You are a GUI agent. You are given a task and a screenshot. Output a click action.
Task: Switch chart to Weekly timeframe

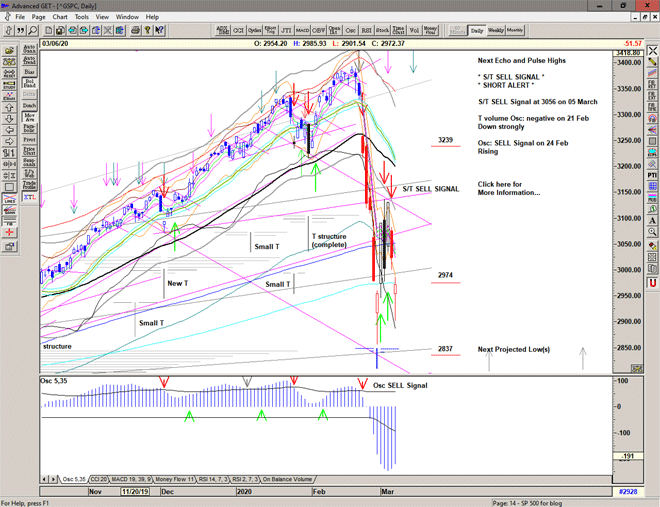(x=497, y=31)
